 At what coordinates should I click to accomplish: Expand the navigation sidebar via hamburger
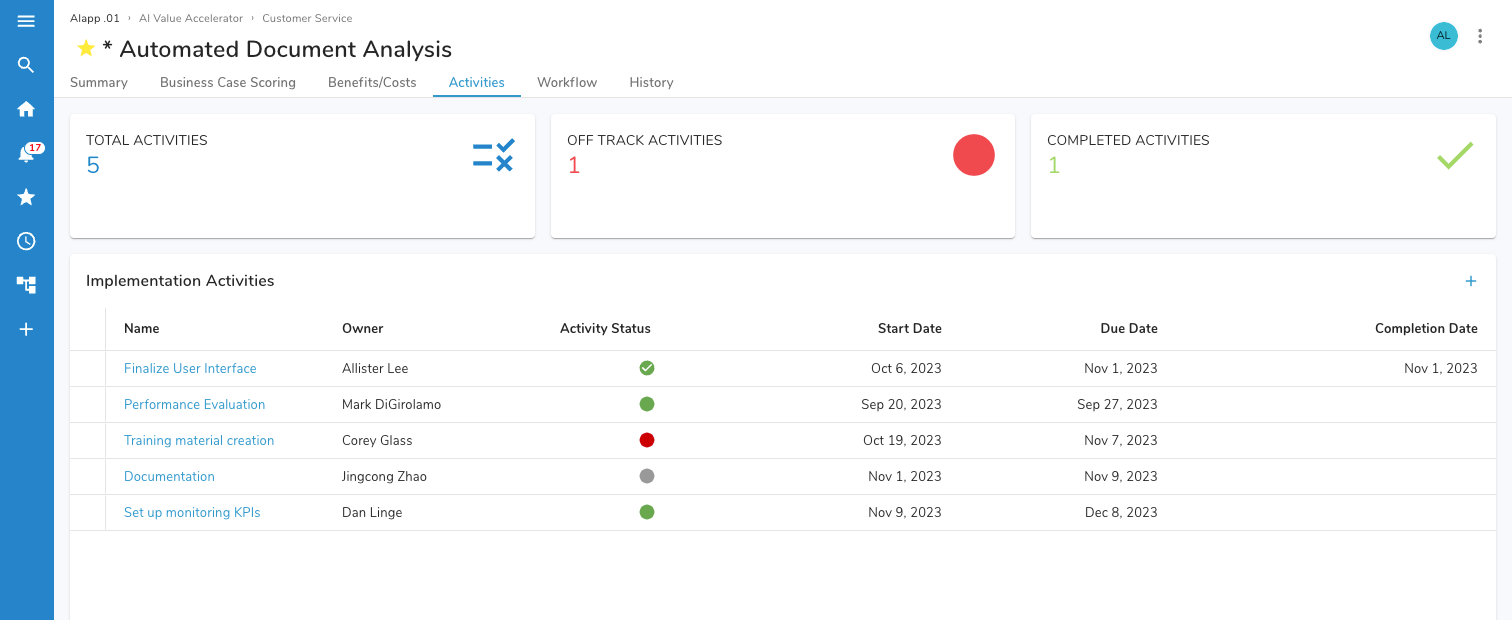pyautogui.click(x=26, y=20)
